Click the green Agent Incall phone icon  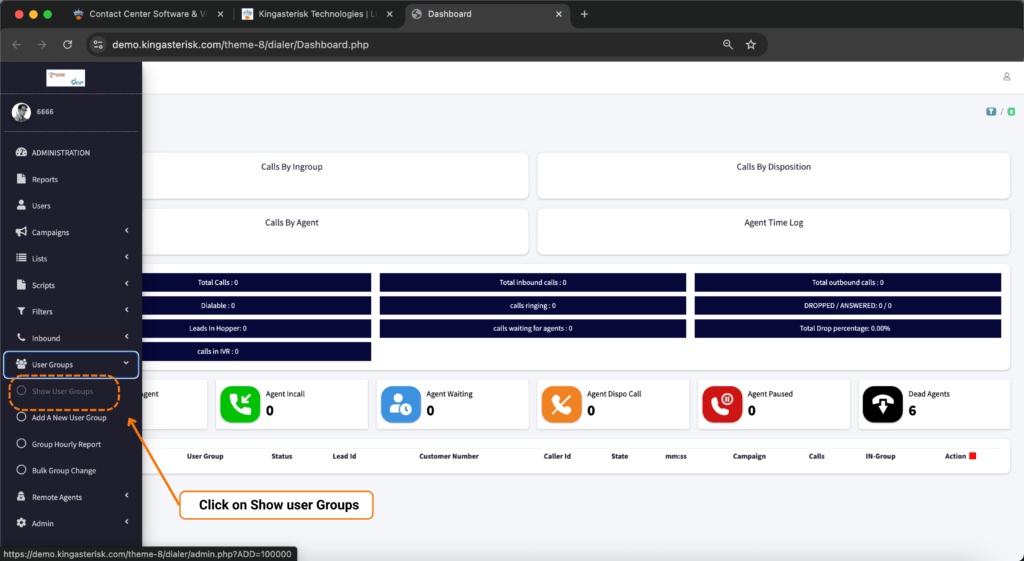(x=240, y=404)
